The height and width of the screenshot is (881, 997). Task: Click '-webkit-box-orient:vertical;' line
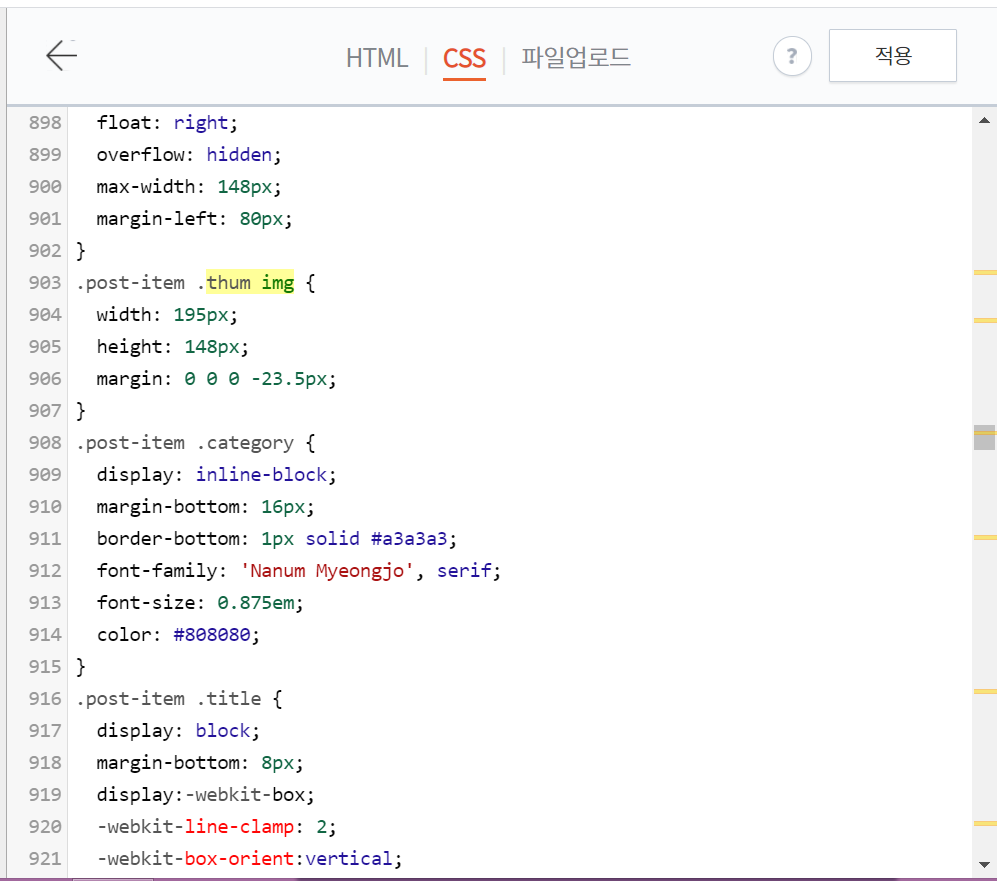pyautogui.click(x=249, y=858)
